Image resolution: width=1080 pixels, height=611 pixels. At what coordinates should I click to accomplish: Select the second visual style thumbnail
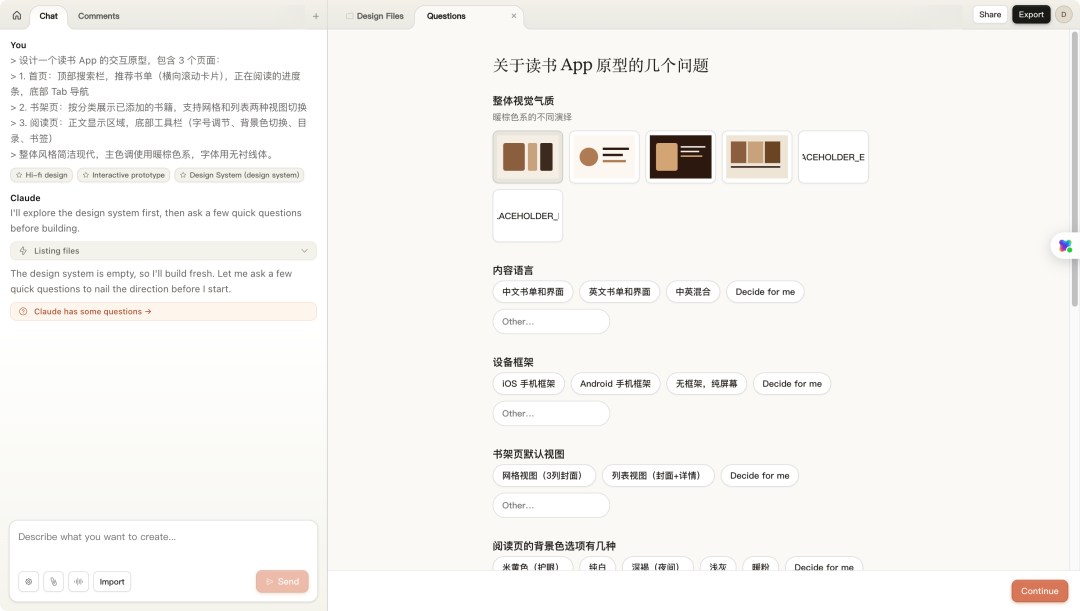click(x=604, y=156)
